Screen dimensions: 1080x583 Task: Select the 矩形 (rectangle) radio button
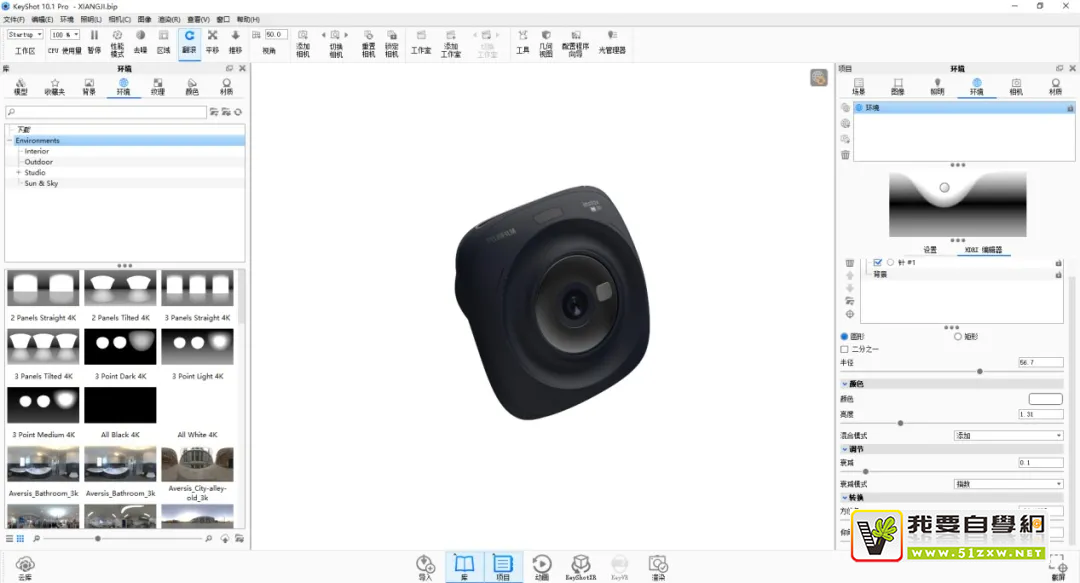(958, 336)
